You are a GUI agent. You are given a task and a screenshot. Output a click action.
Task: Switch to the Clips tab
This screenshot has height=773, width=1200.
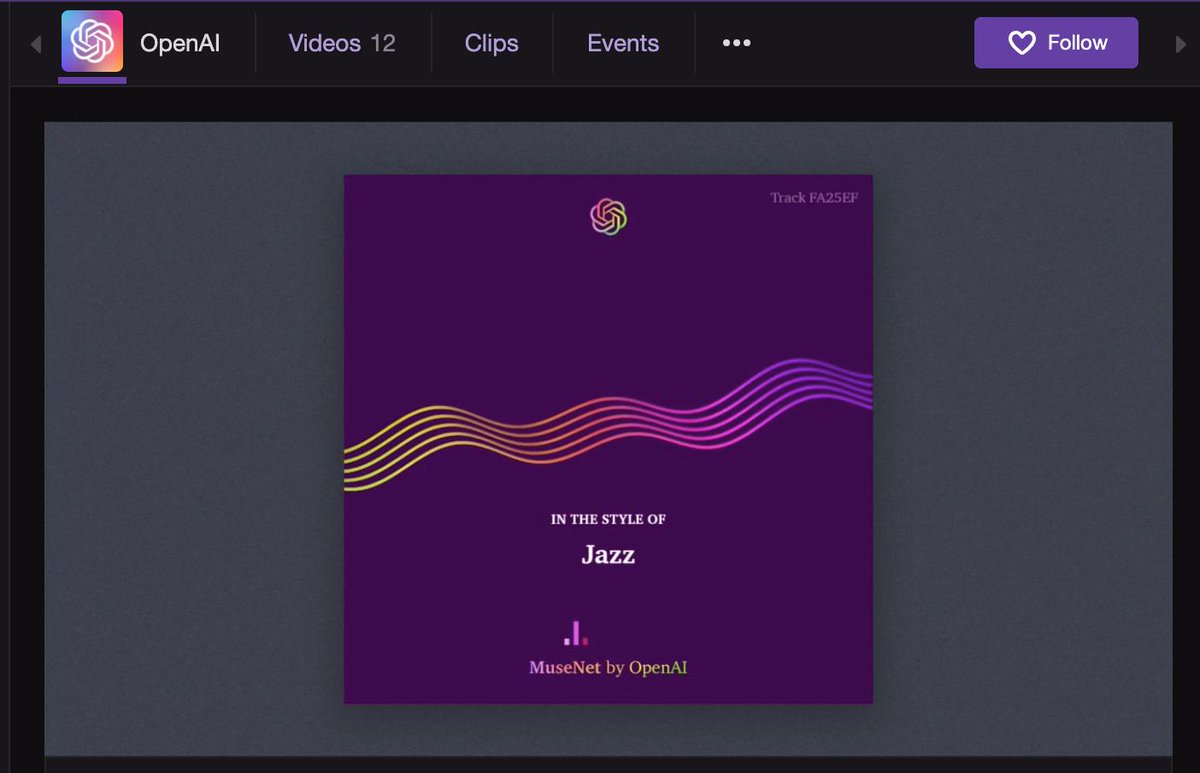491,43
